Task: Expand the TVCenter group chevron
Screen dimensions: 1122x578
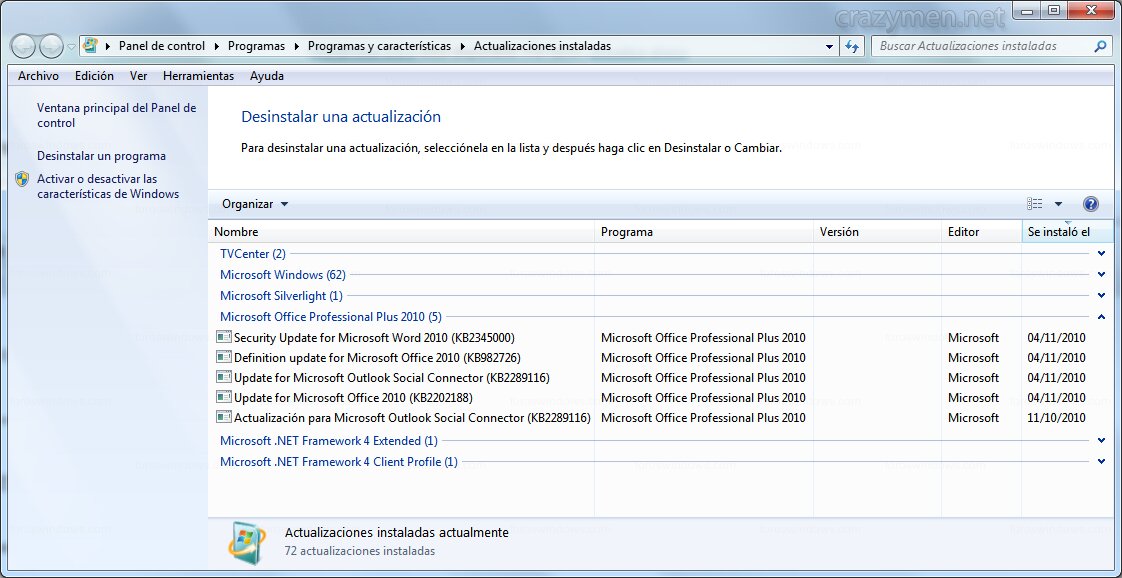Action: tap(1101, 253)
